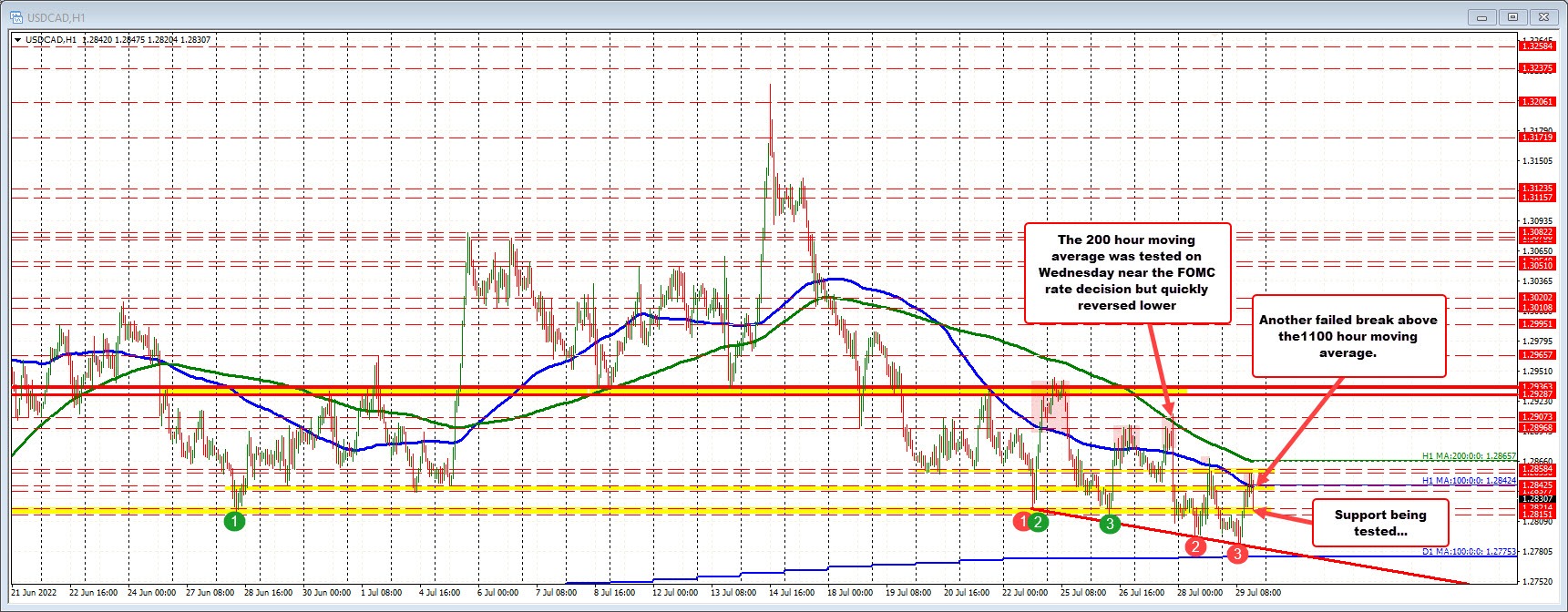Select the 1.29657 price level label
The width and height of the screenshot is (1568, 612).
1537,355
